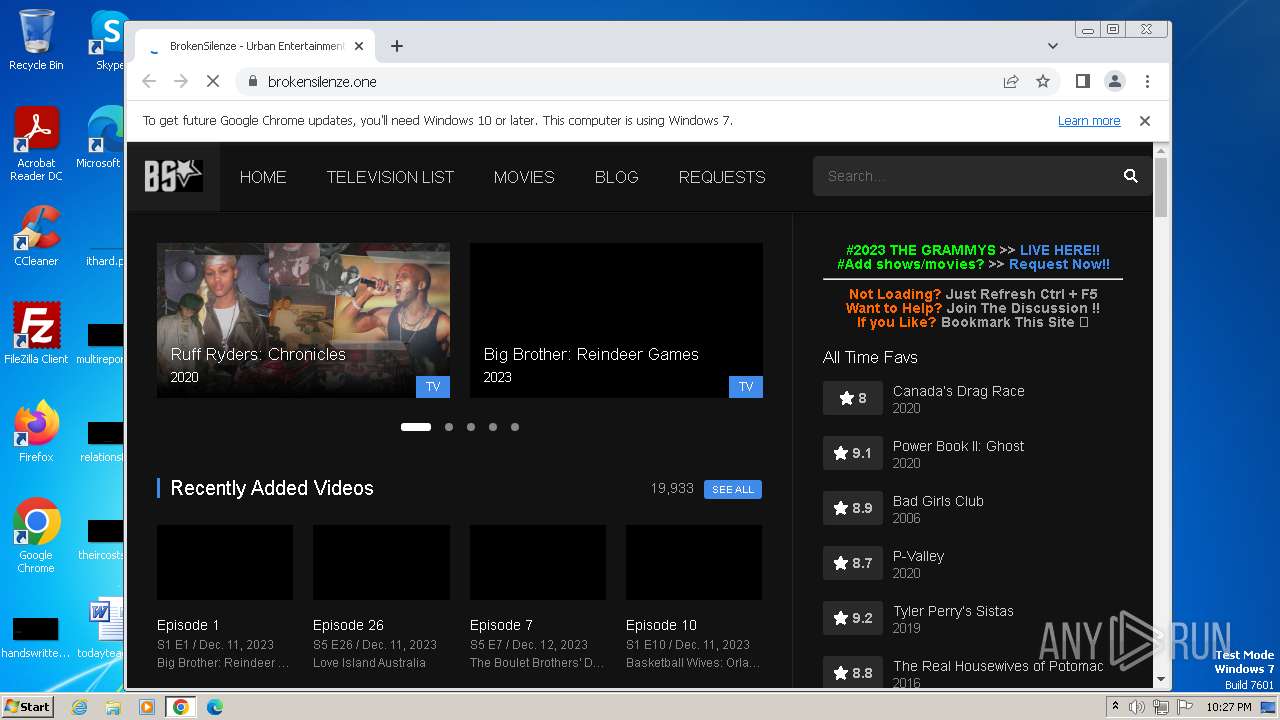Open Canada's Drag Race link
The width and height of the screenshot is (1280, 720).
click(x=958, y=391)
